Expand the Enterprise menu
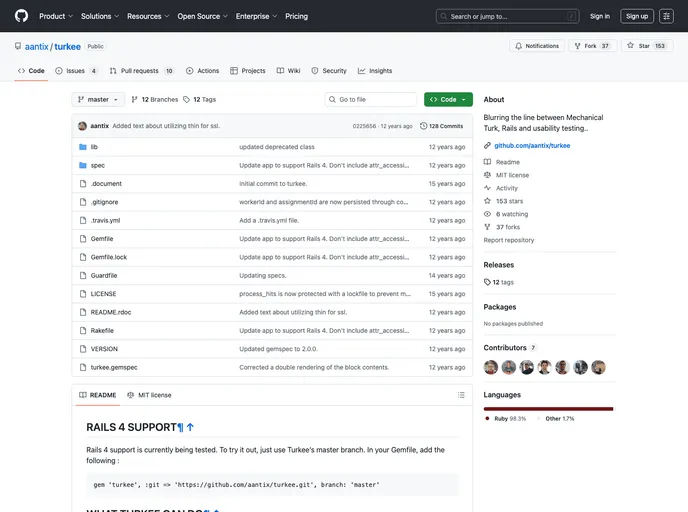The width and height of the screenshot is (688, 512). click(x=256, y=16)
